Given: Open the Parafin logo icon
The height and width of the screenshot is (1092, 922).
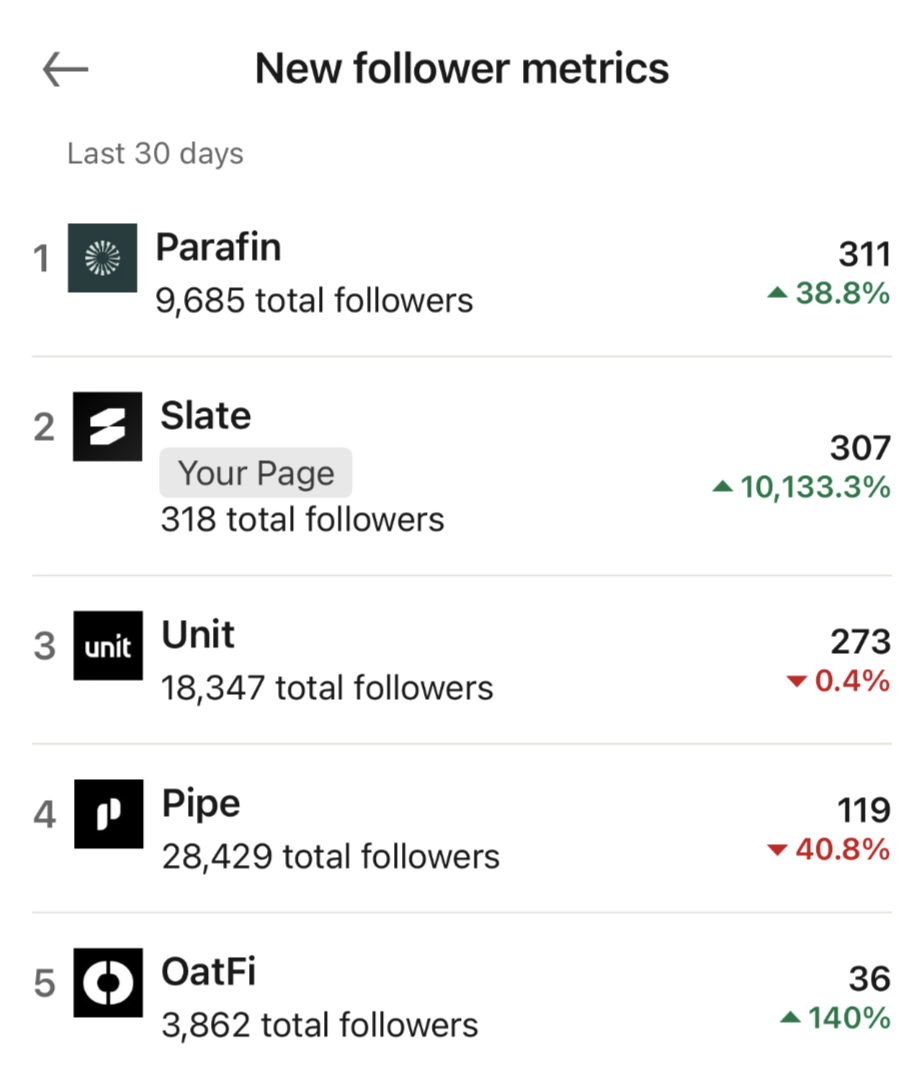Looking at the screenshot, I should pyautogui.click(x=102, y=258).
